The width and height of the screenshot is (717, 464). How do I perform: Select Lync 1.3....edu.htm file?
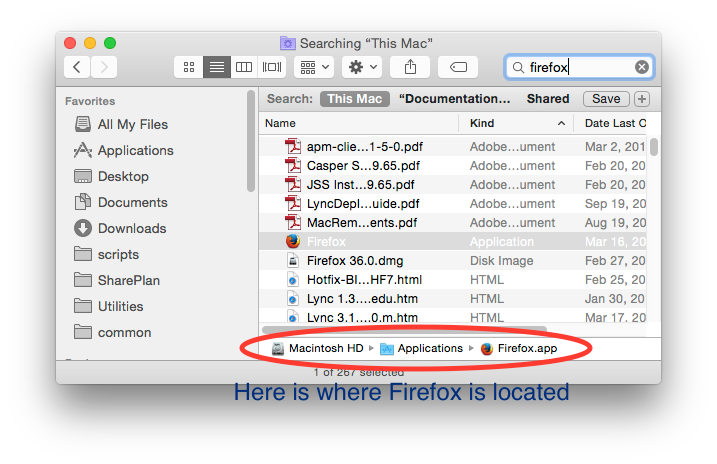tap(453, 299)
